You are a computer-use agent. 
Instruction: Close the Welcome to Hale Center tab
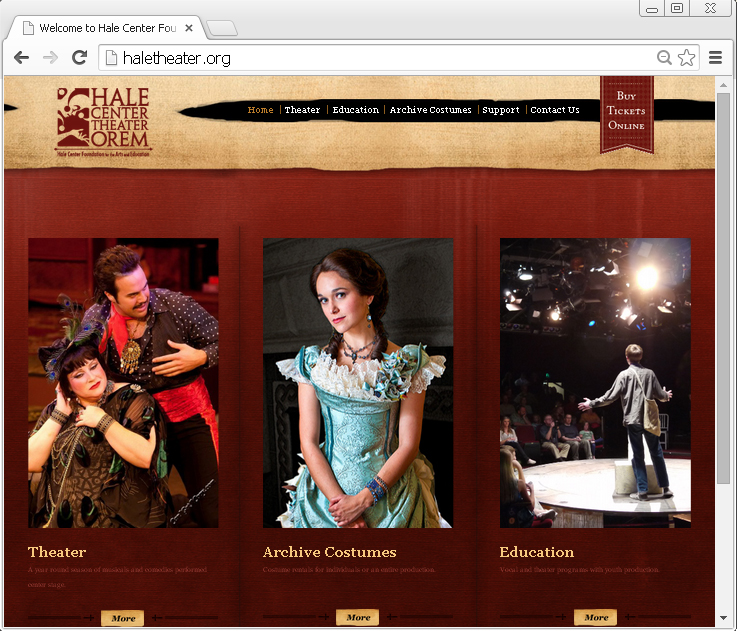189,28
